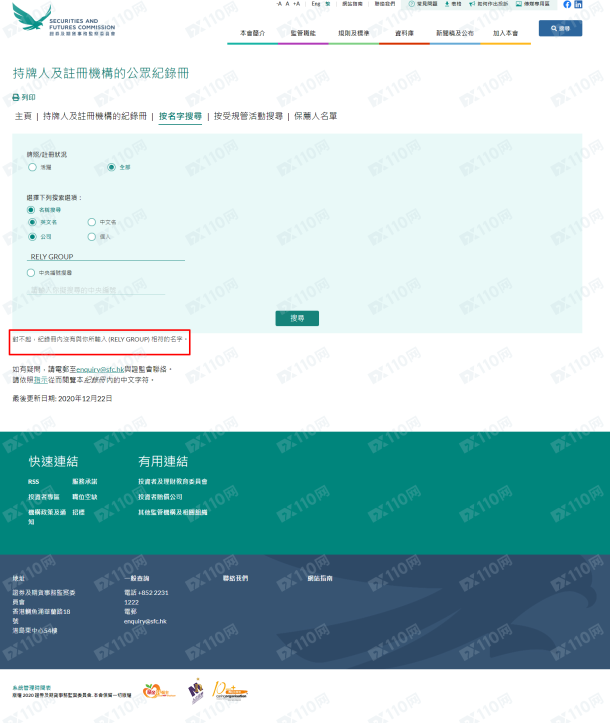Choose 個人 radio button
The height and width of the screenshot is (723, 610).
(92, 237)
